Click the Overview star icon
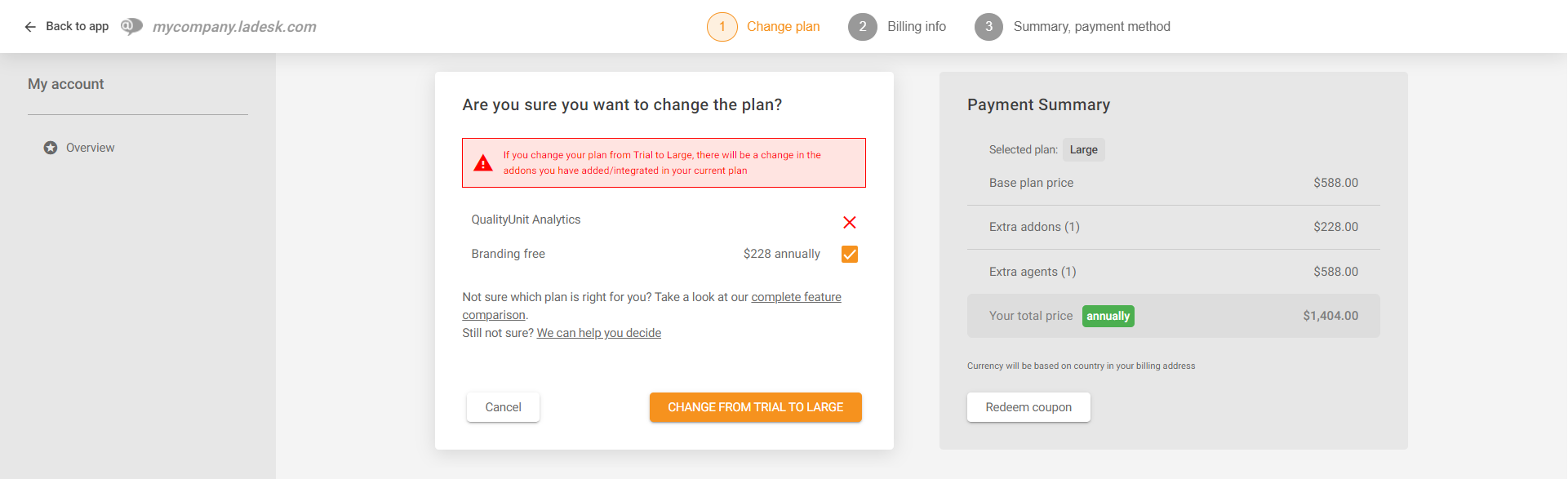The width and height of the screenshot is (1568, 479). tap(51, 148)
